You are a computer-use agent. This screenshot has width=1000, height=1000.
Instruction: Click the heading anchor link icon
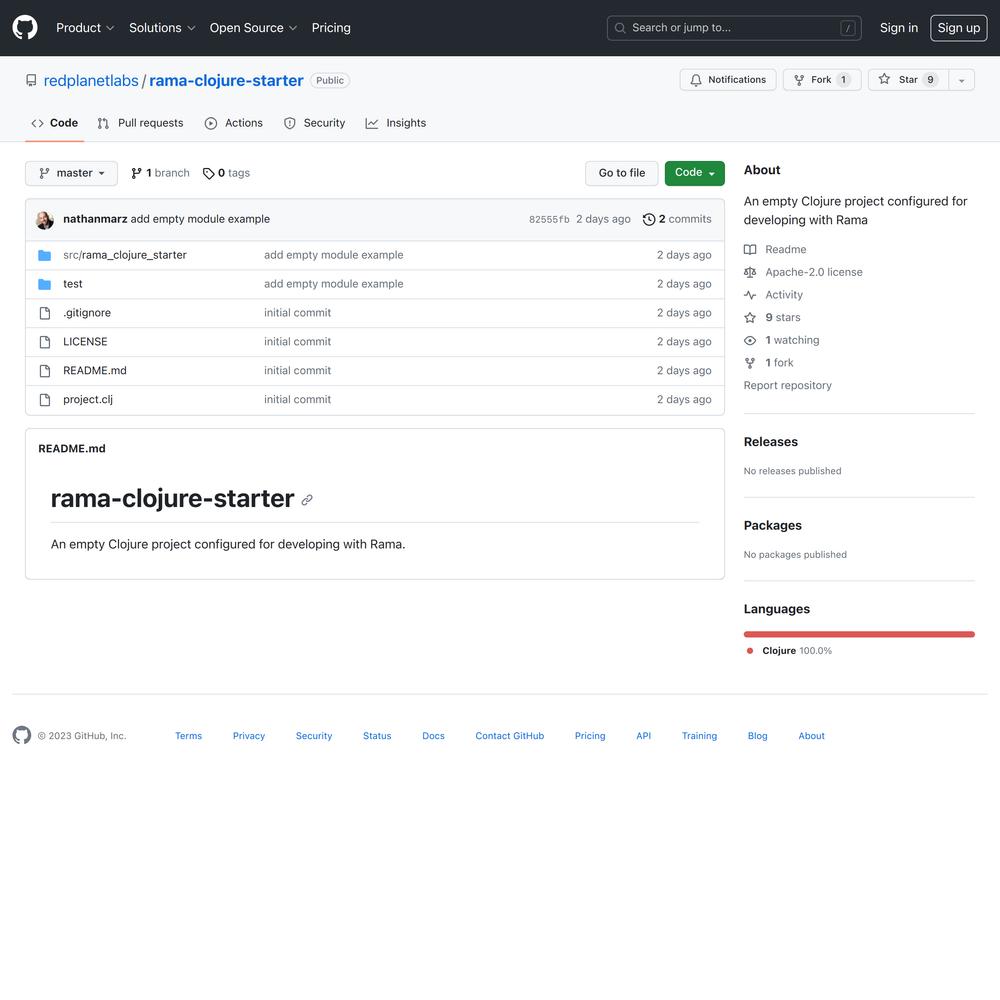[307, 500]
